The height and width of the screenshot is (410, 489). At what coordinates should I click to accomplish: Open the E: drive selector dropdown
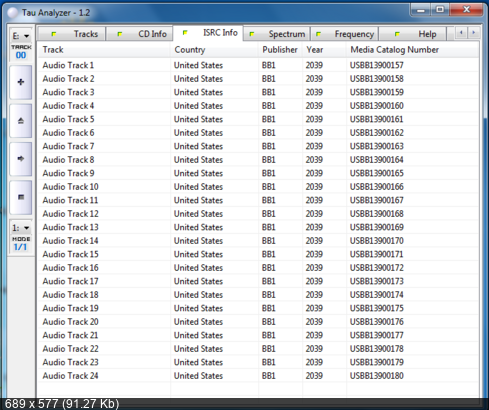click(21, 36)
